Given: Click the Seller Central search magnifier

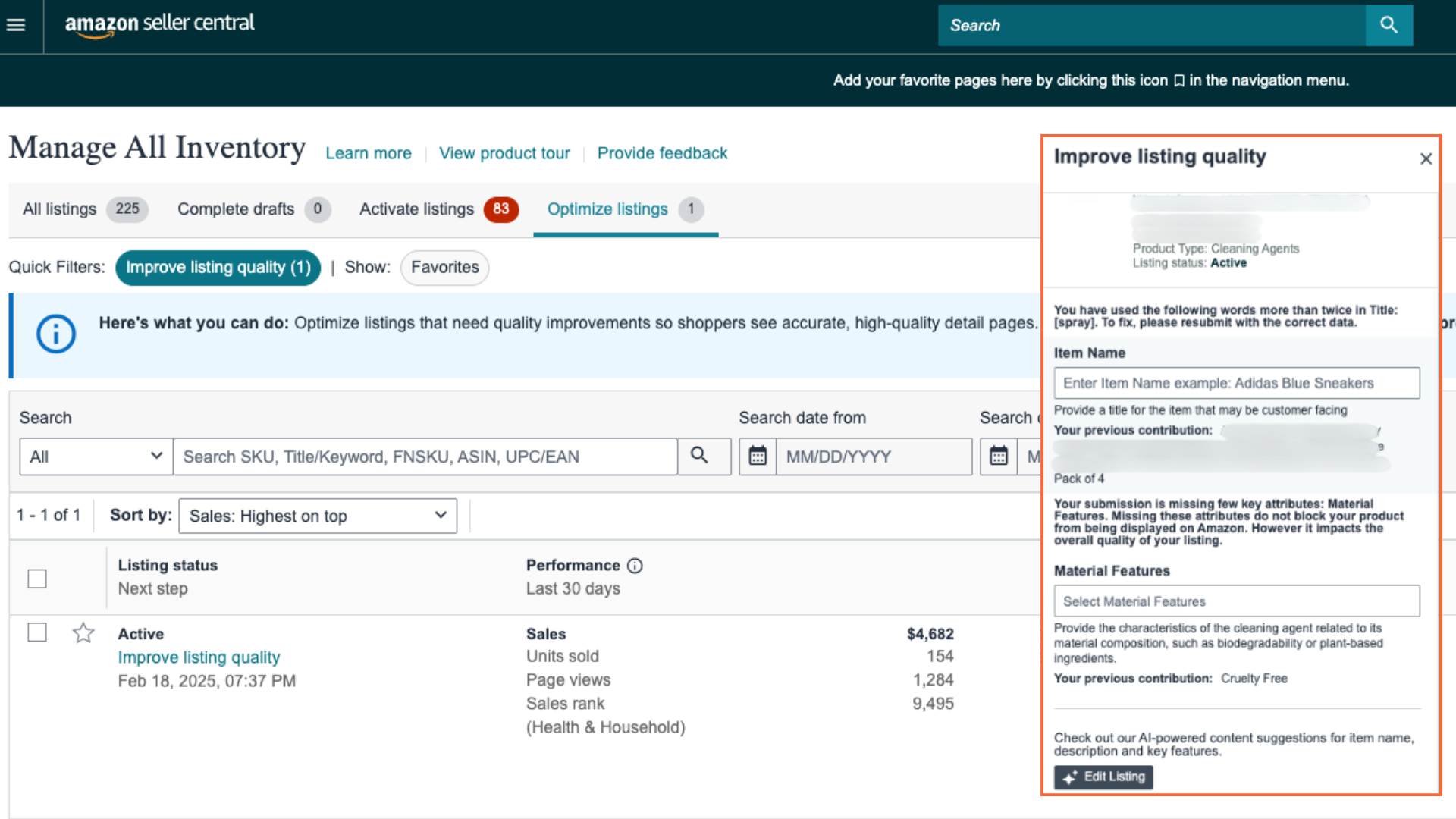Looking at the screenshot, I should [x=1389, y=25].
